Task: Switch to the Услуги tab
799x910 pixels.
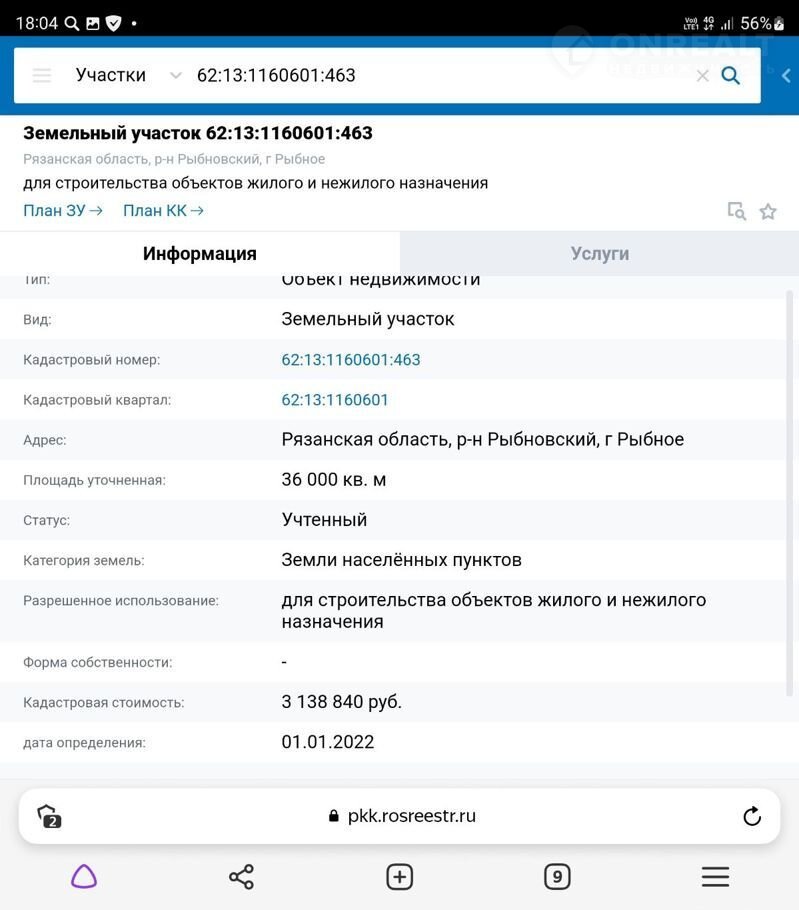Action: pos(599,254)
